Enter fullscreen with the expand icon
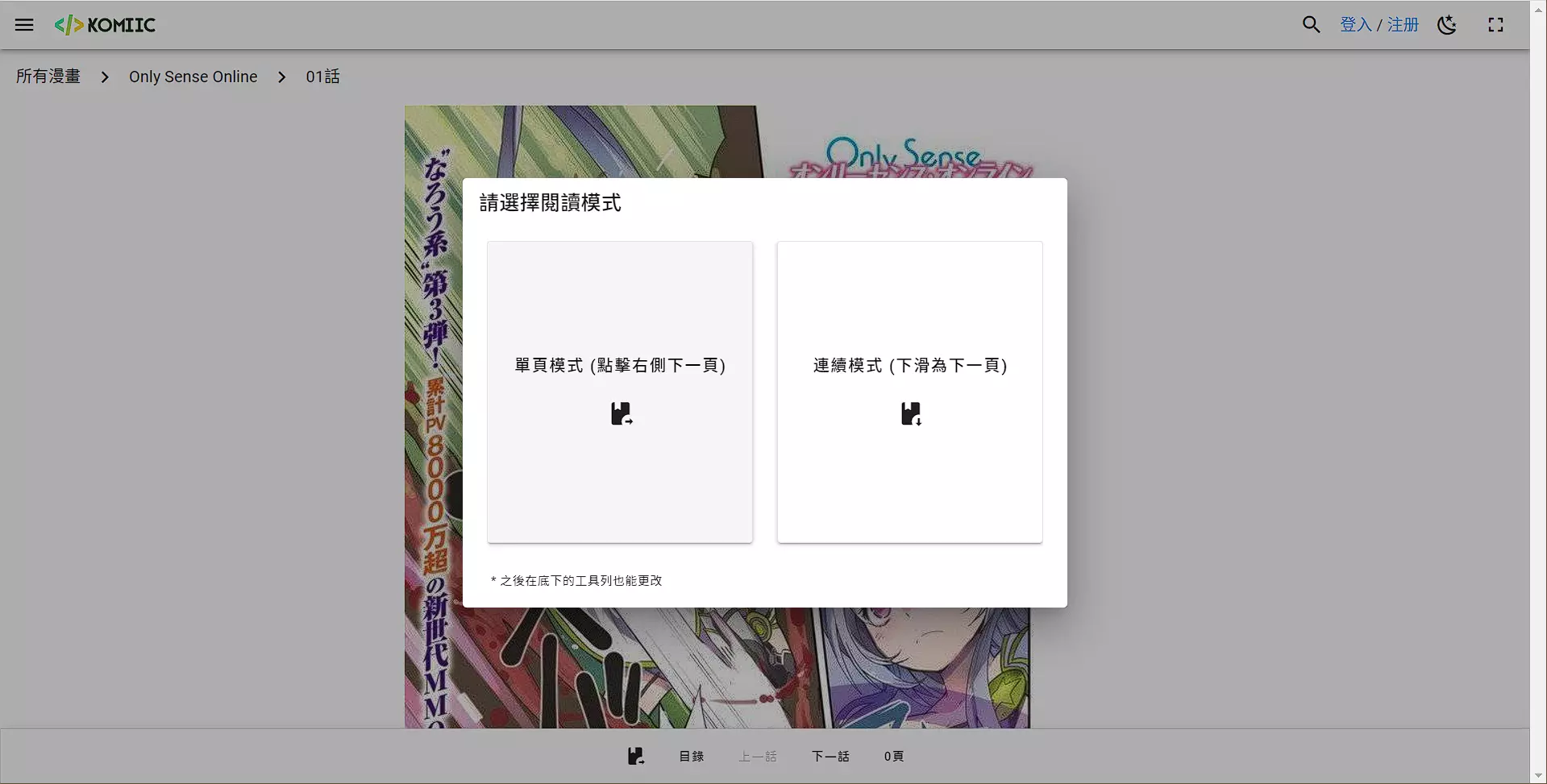 (x=1495, y=25)
